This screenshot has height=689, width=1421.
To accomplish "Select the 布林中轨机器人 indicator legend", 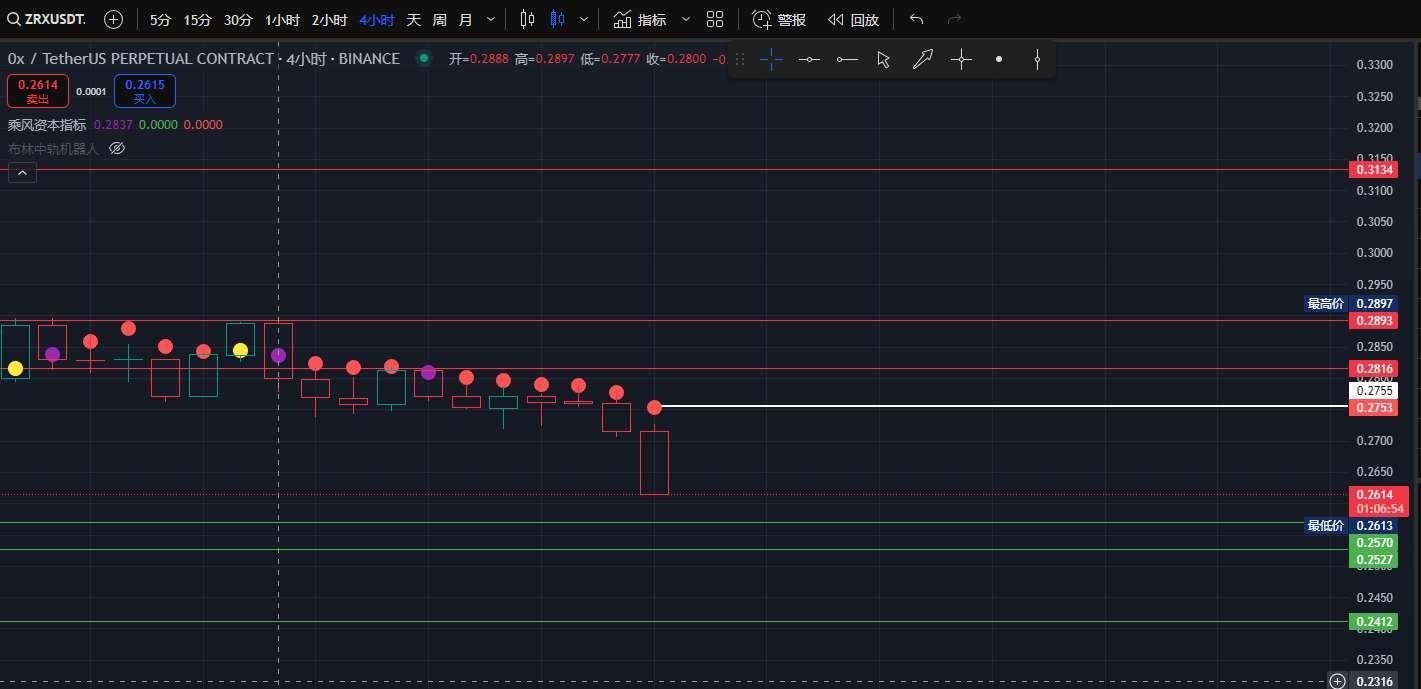I will point(54,148).
